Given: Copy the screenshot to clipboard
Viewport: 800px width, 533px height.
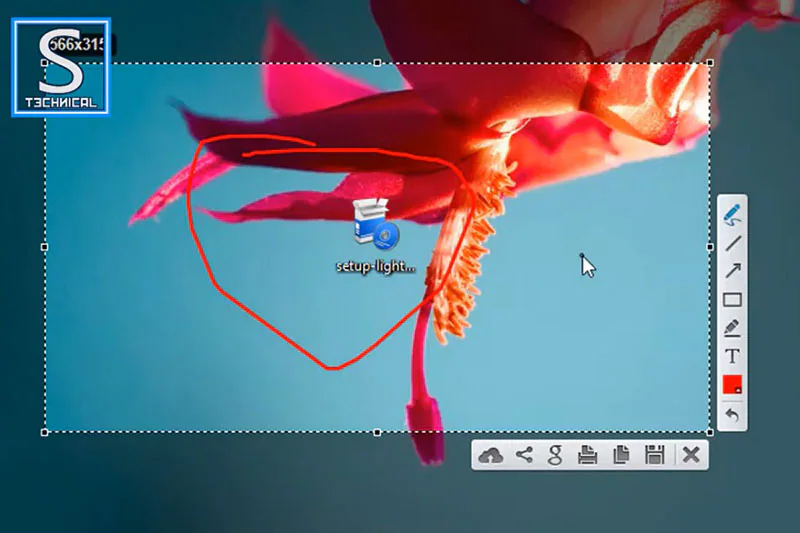Looking at the screenshot, I should click(x=621, y=454).
